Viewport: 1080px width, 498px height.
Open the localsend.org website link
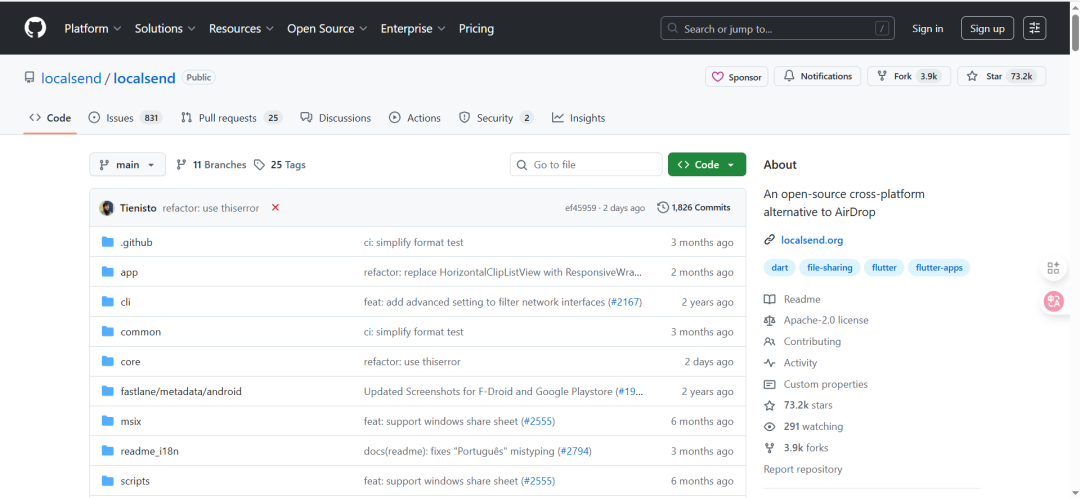(x=811, y=240)
